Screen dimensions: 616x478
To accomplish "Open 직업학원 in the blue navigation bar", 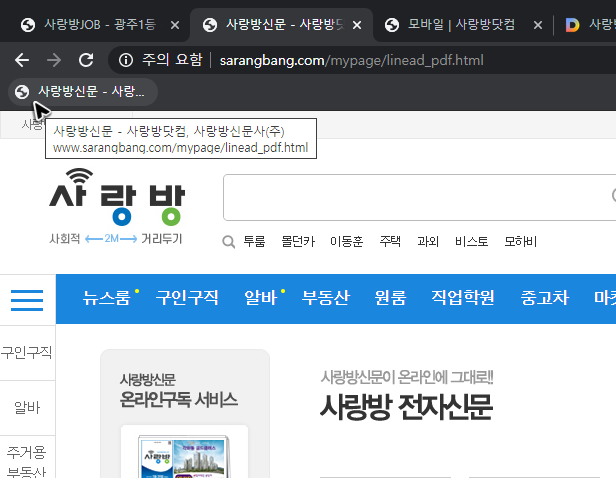I will 462,298.
